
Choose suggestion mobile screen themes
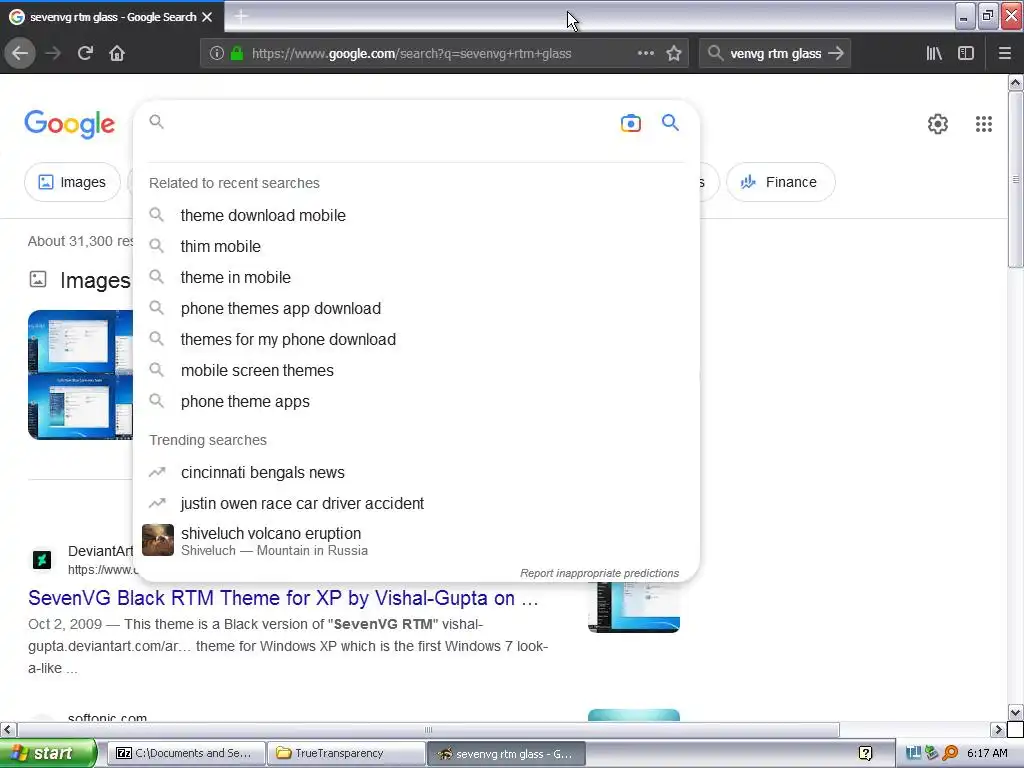pyautogui.click(x=257, y=370)
